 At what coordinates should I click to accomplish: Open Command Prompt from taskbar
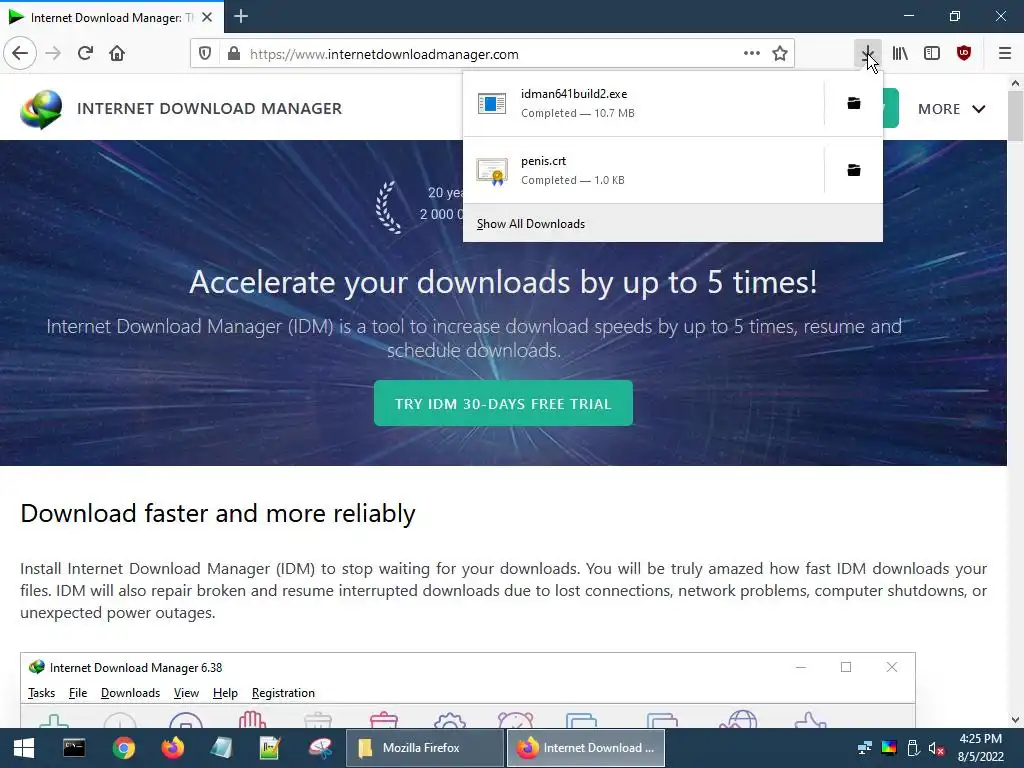tap(74, 748)
